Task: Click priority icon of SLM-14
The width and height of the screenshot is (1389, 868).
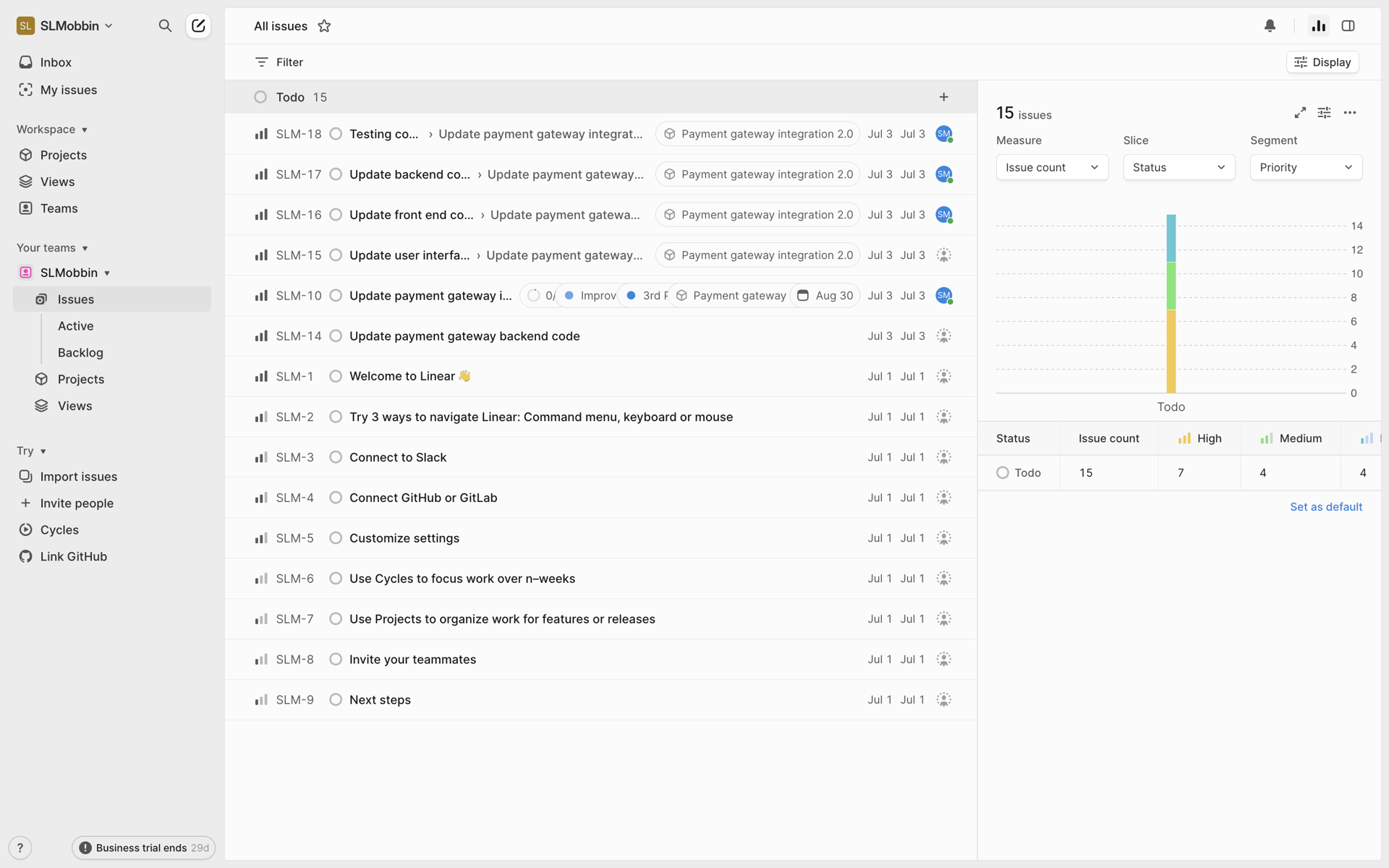Action: click(261, 336)
